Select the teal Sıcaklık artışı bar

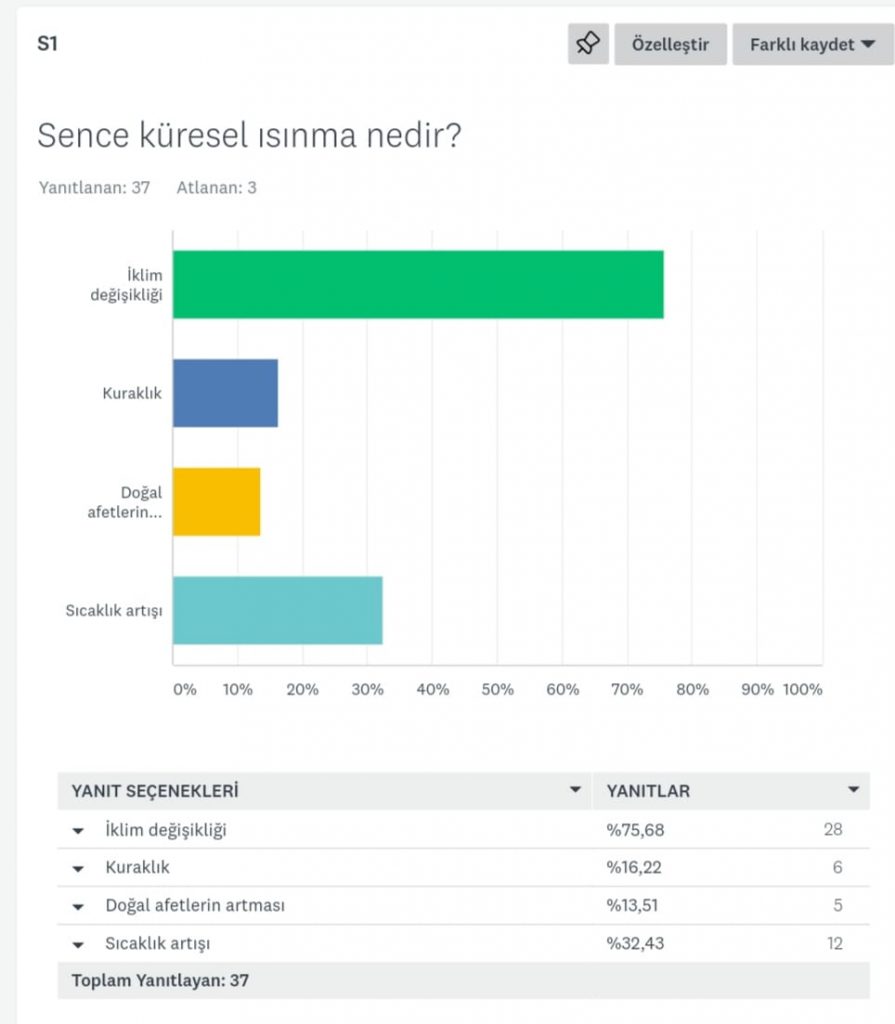coord(280,610)
